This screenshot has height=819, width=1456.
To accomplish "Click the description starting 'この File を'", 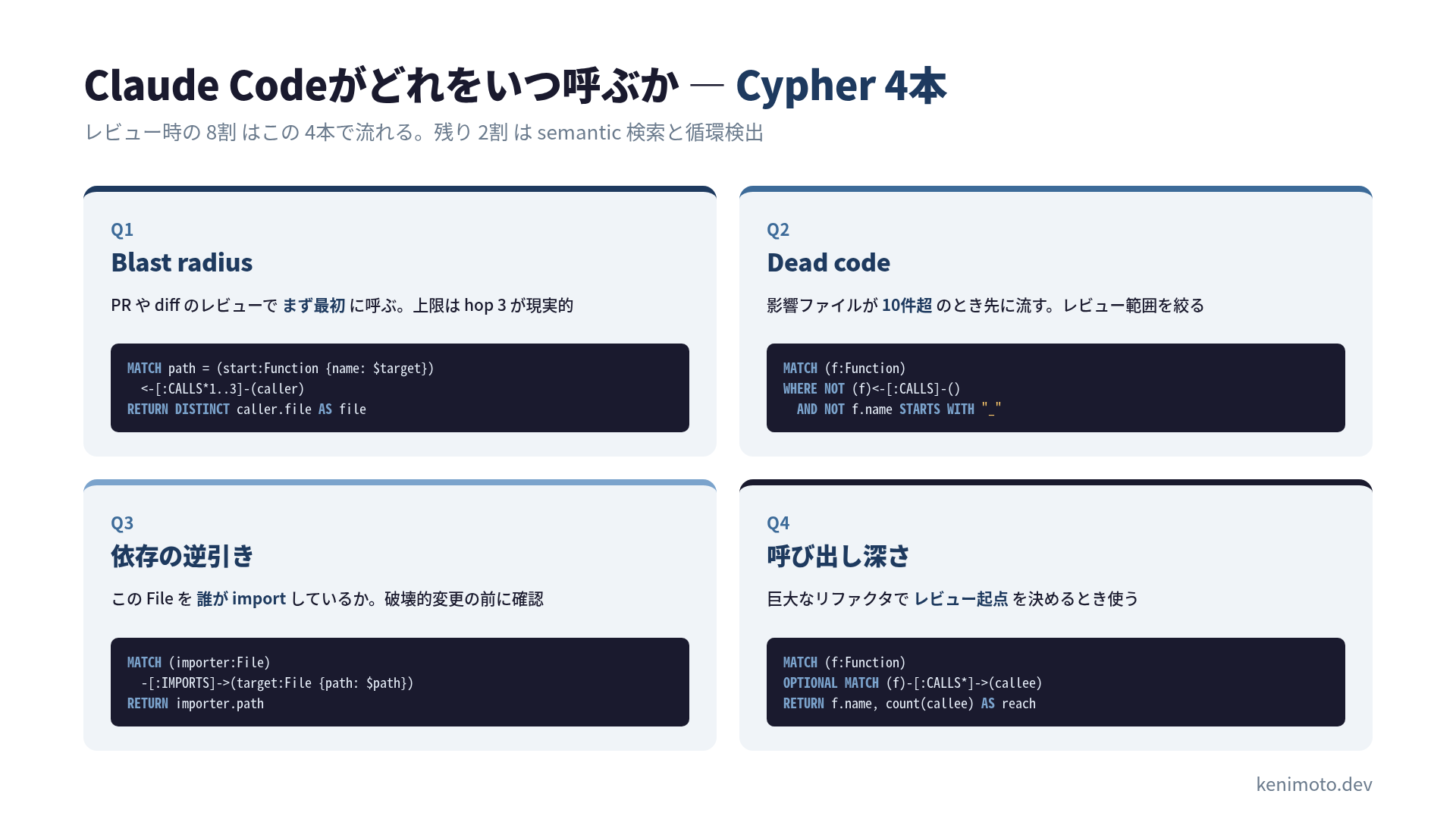I will point(327,599).
